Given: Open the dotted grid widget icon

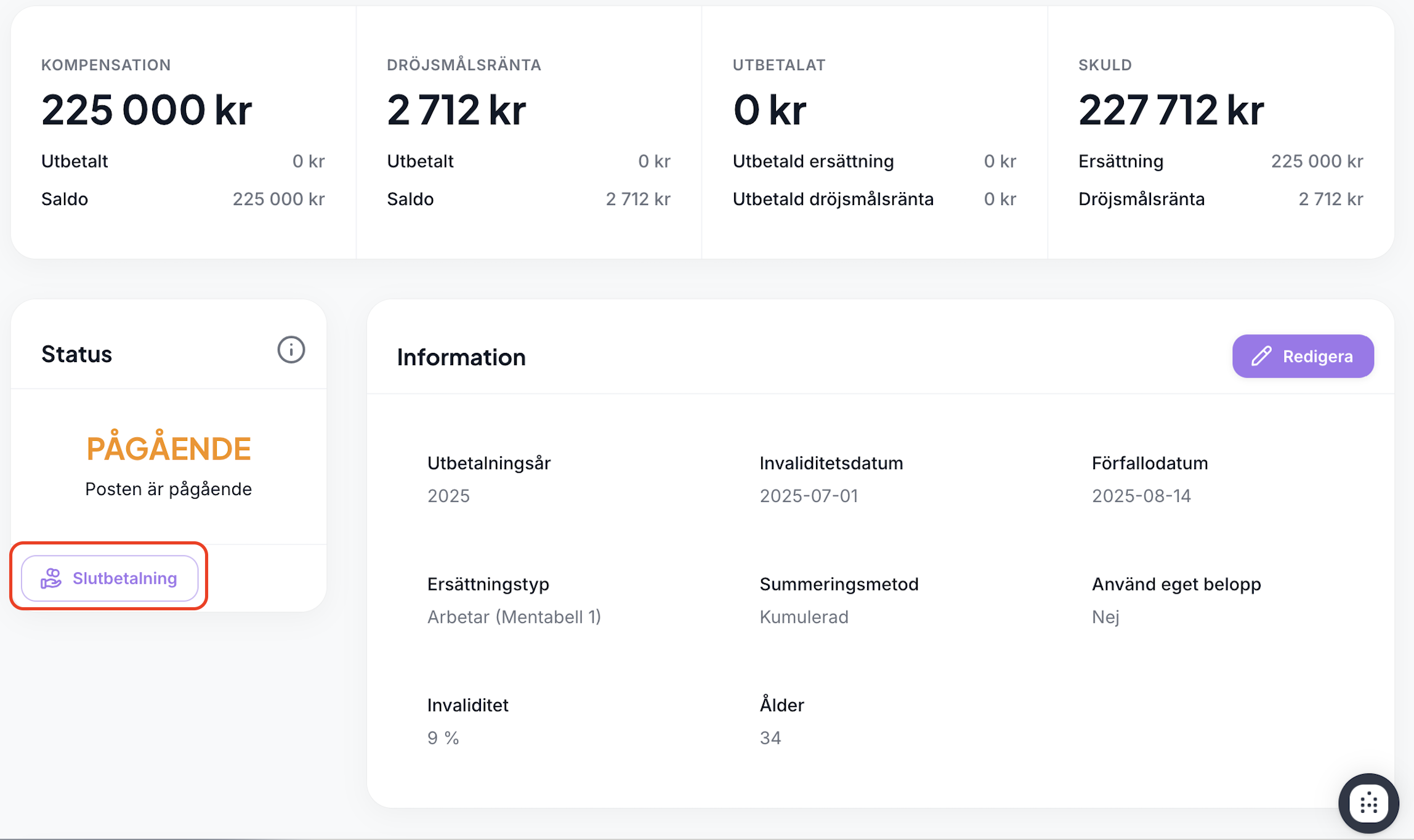Looking at the screenshot, I should (x=1368, y=803).
